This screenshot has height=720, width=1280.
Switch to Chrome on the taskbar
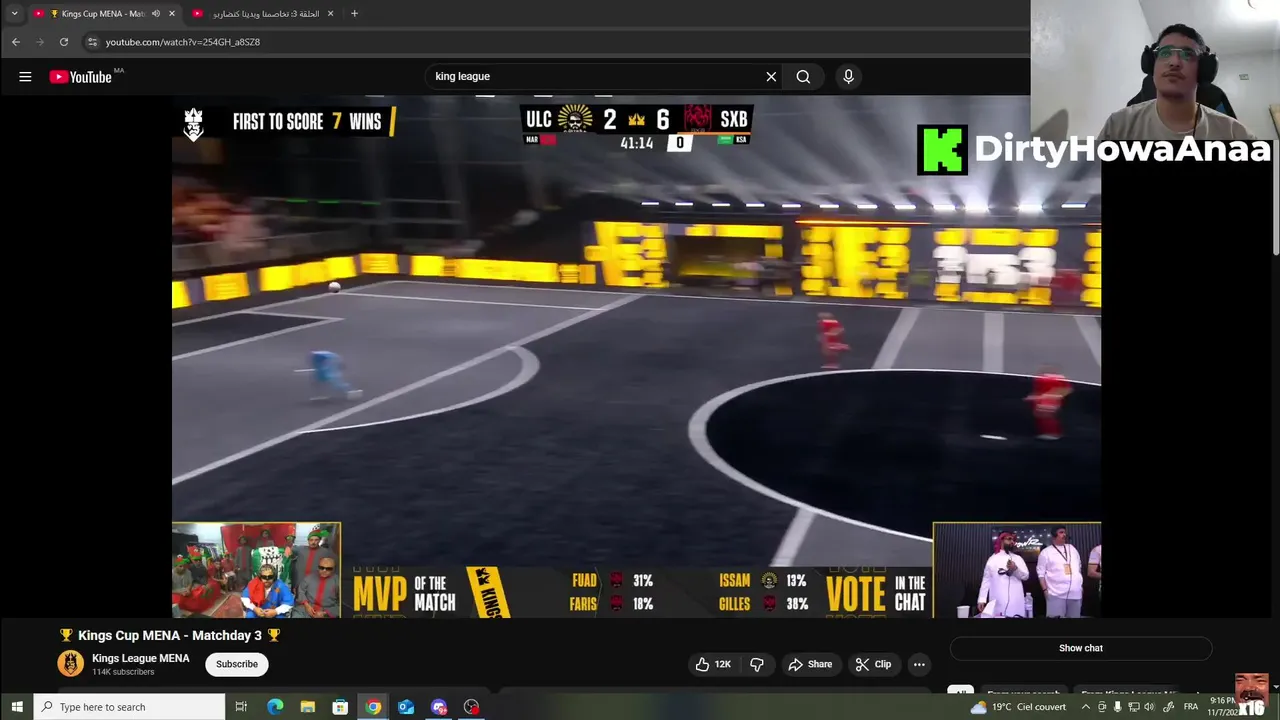click(373, 707)
